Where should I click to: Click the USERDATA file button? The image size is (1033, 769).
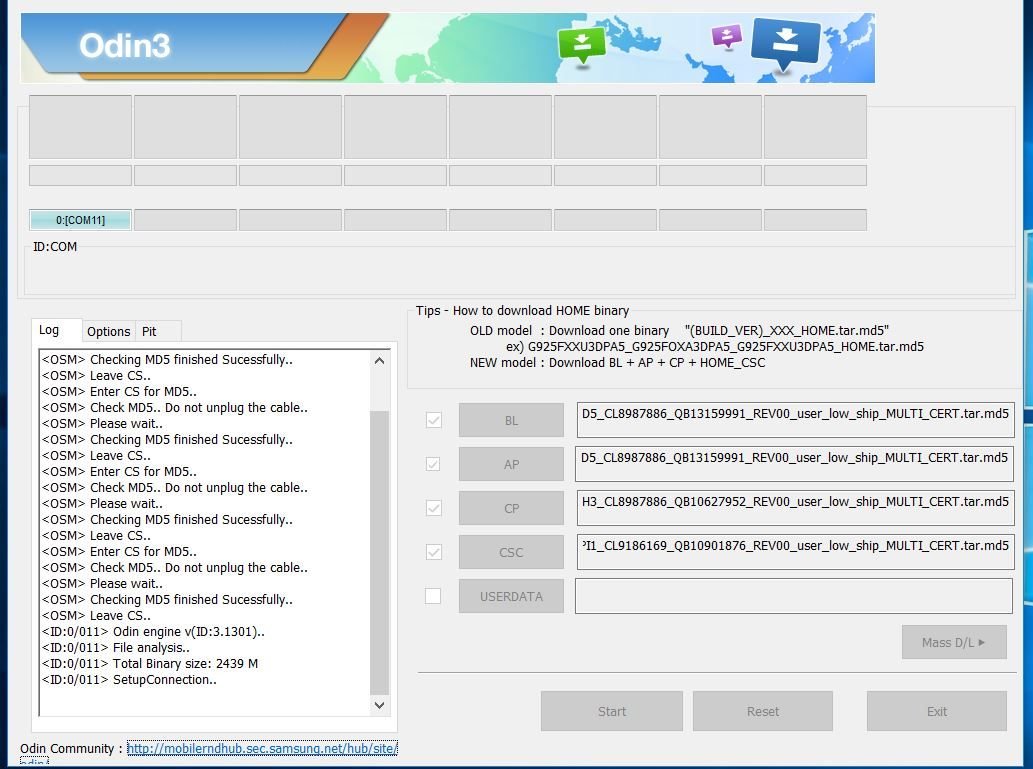tap(511, 596)
